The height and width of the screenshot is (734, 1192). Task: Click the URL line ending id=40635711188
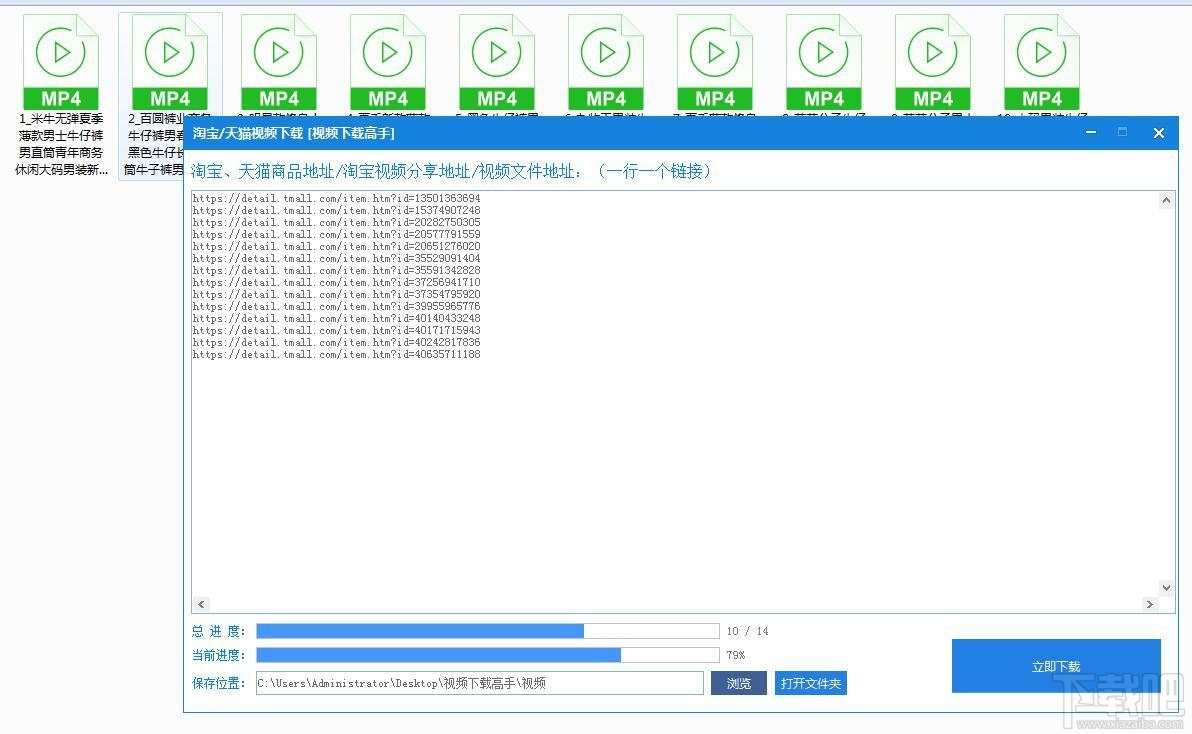point(336,354)
